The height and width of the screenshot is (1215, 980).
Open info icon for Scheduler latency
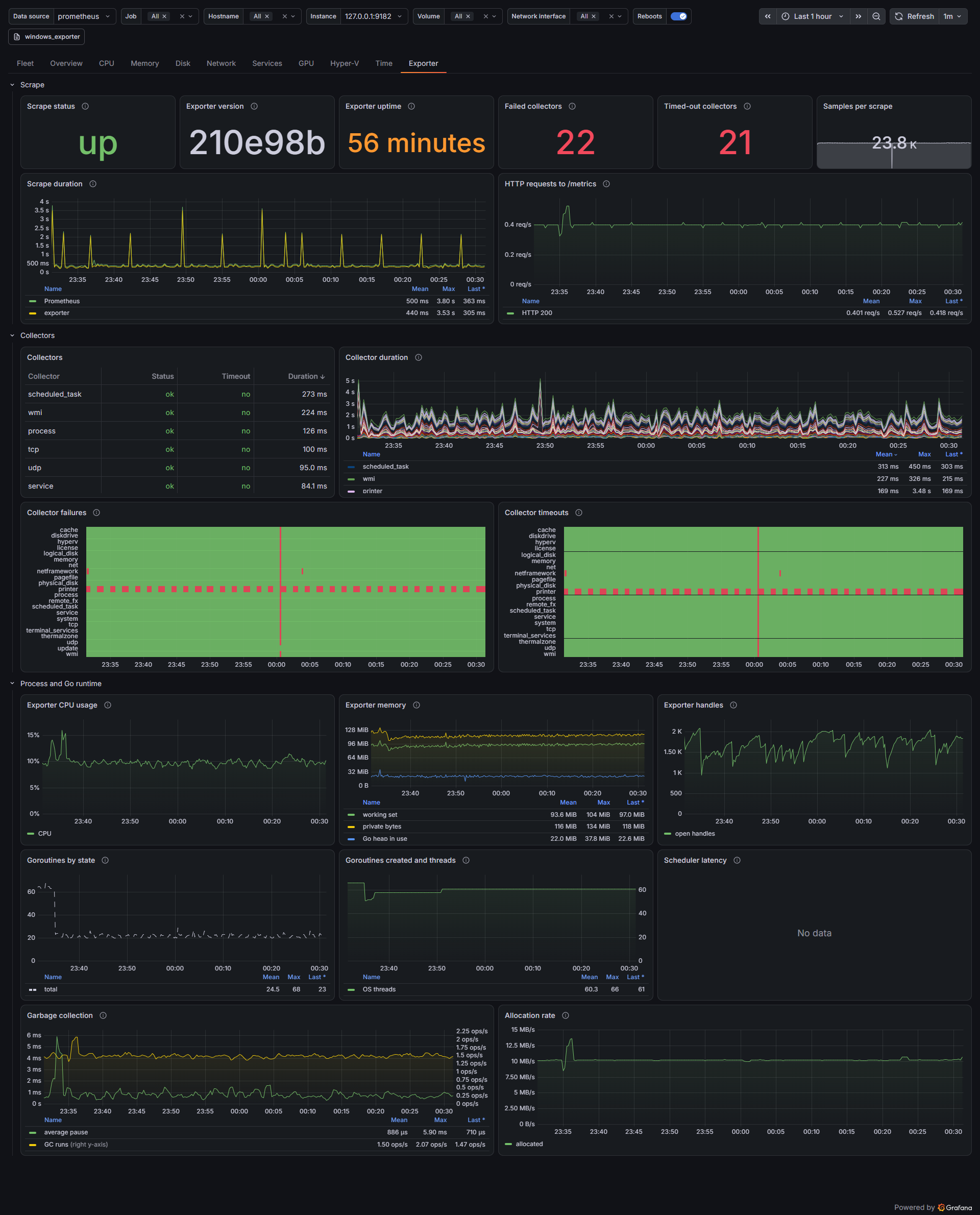(x=737, y=860)
